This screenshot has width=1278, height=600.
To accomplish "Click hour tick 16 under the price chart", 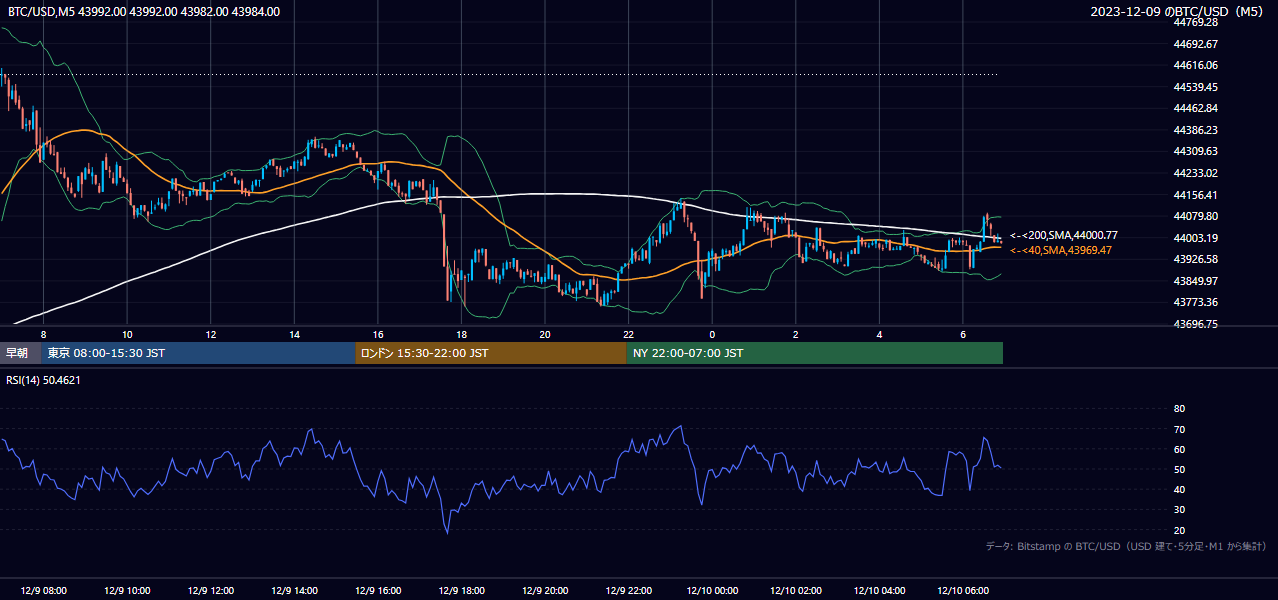I will pyautogui.click(x=377, y=334).
